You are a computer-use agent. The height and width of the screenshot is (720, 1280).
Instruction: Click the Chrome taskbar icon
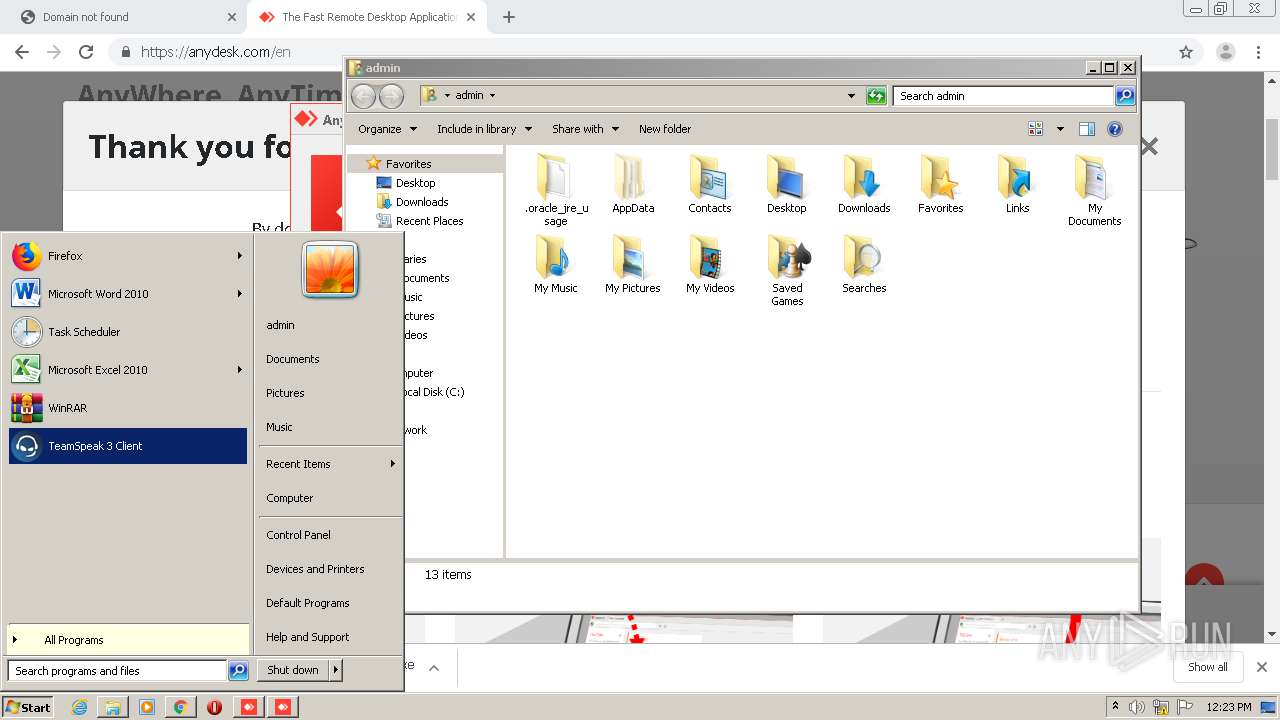click(180, 707)
